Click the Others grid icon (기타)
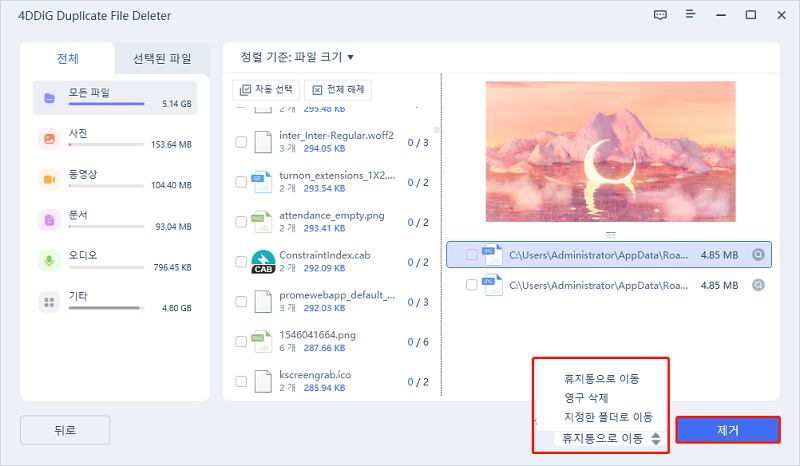Viewport: 800px width, 466px height. (49, 302)
